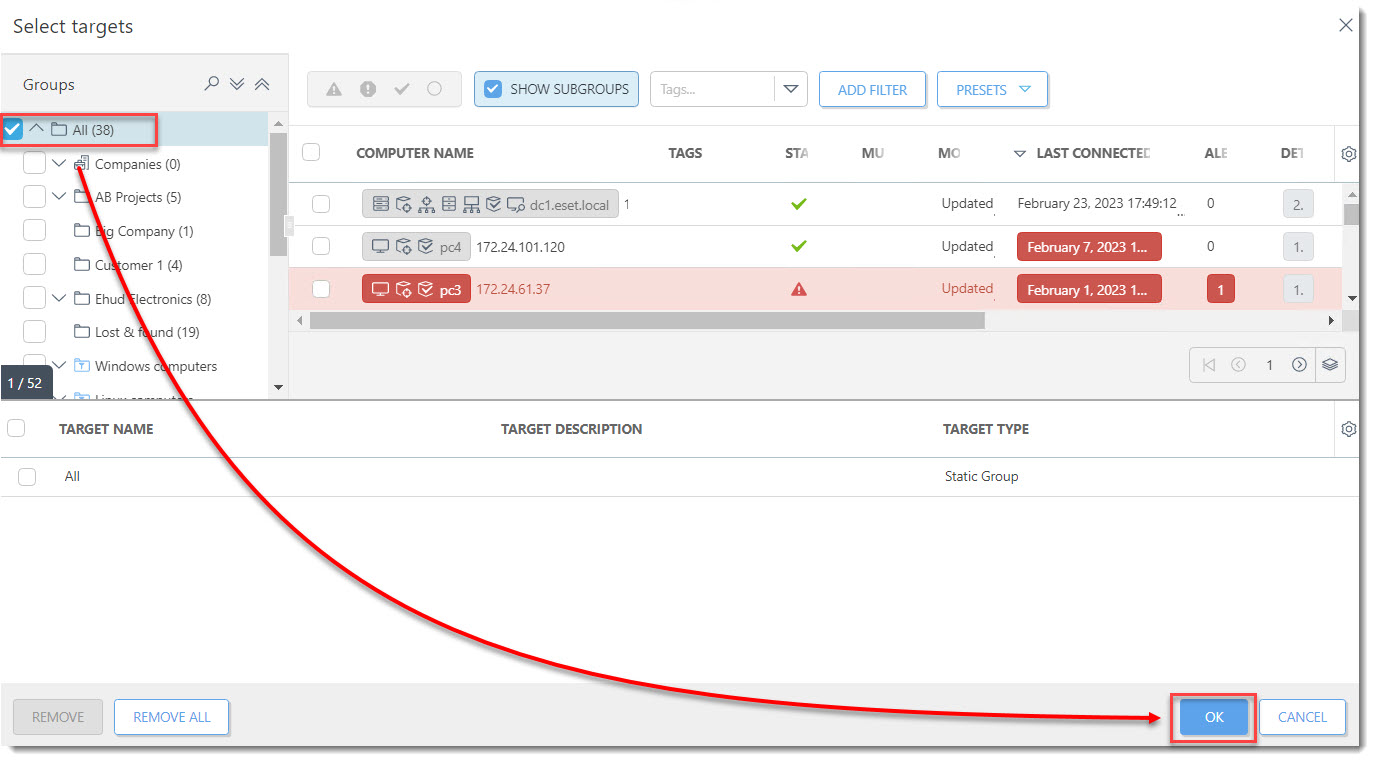Toggle Last Connected column sort arrow
Screen dimensions: 1374x761
point(1020,154)
